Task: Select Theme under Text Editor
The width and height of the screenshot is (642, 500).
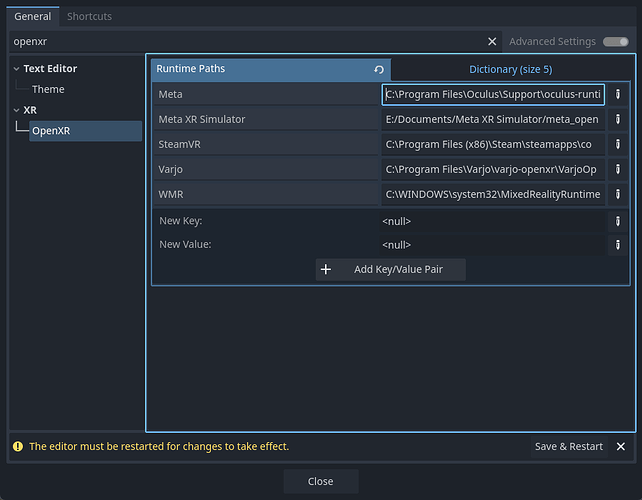Action: coord(48,89)
